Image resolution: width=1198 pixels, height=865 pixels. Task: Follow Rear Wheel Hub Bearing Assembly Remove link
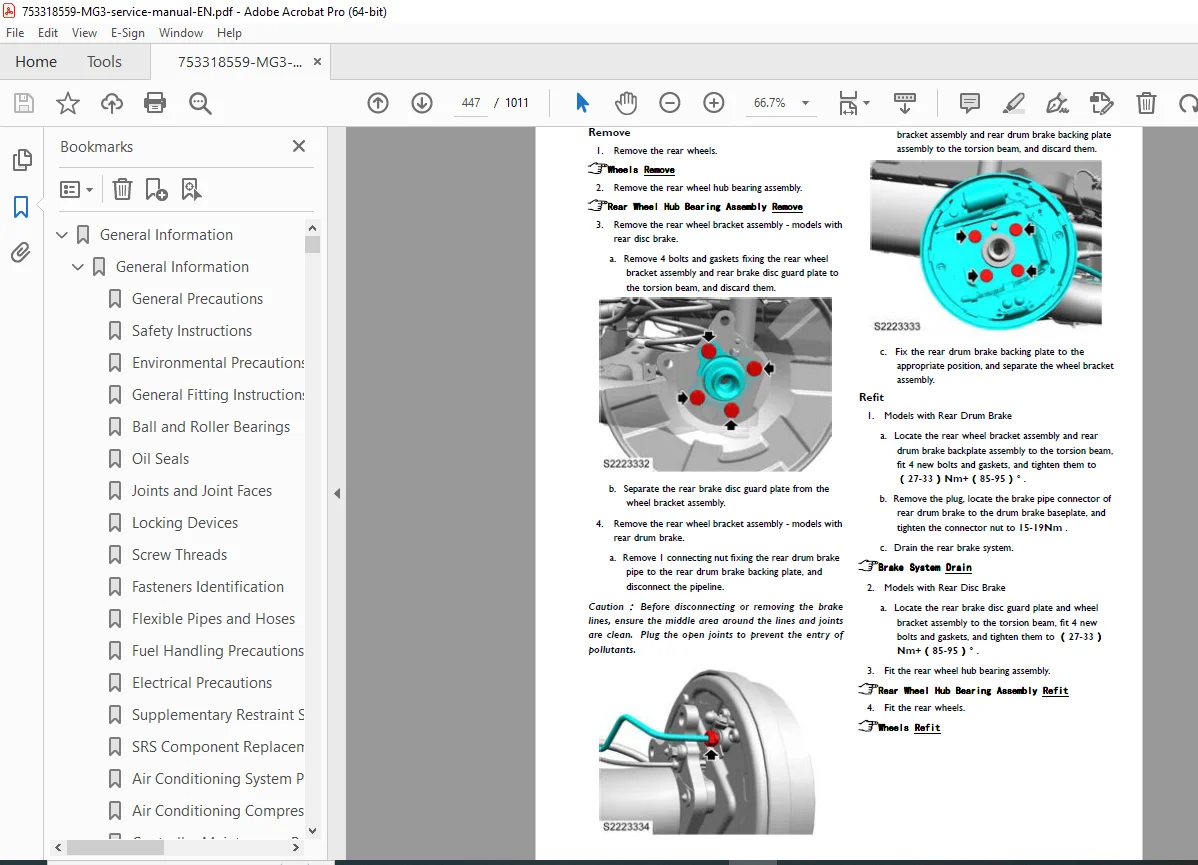[x=705, y=206]
